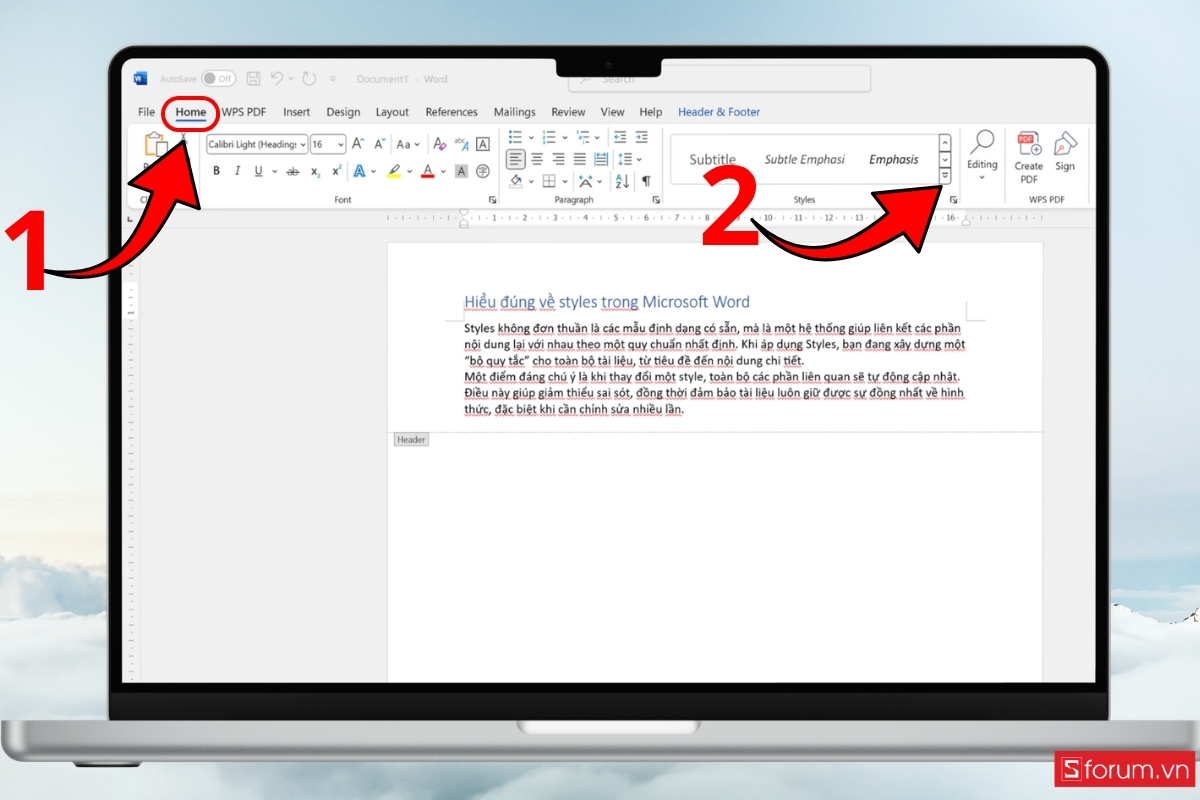
Task: Toggle Subscript formatting
Action: point(315,171)
